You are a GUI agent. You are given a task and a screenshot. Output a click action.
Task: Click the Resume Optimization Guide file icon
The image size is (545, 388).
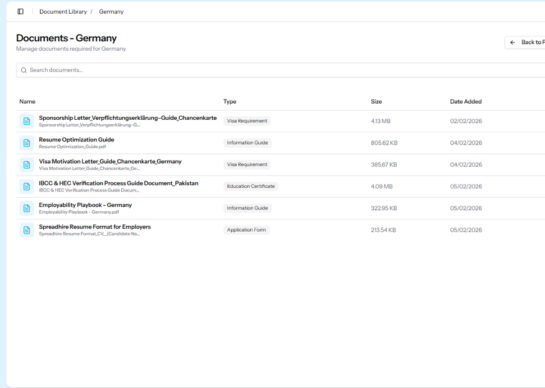27,143
